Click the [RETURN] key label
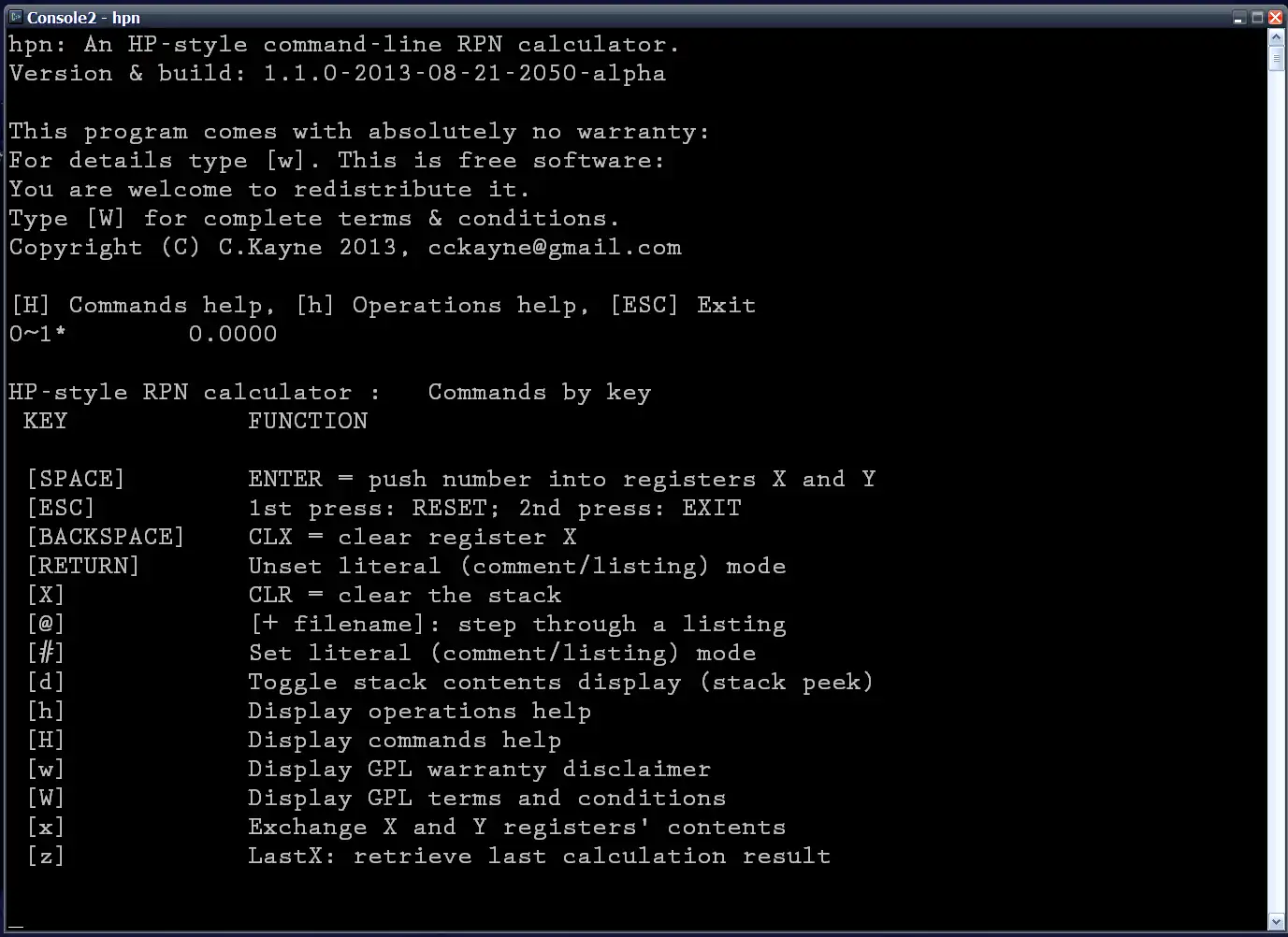This screenshot has width=1288, height=937. [83, 567]
